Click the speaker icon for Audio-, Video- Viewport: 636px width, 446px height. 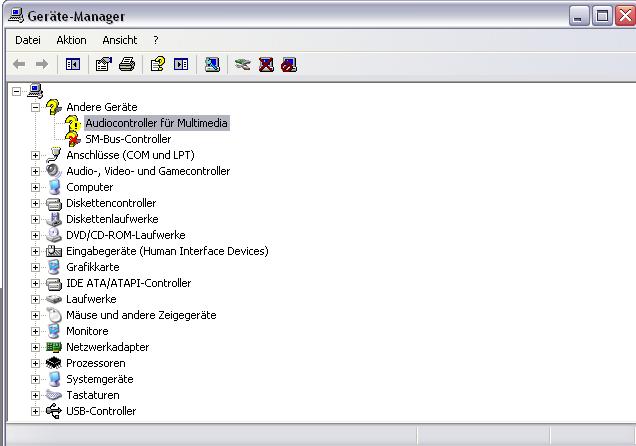click(54, 171)
